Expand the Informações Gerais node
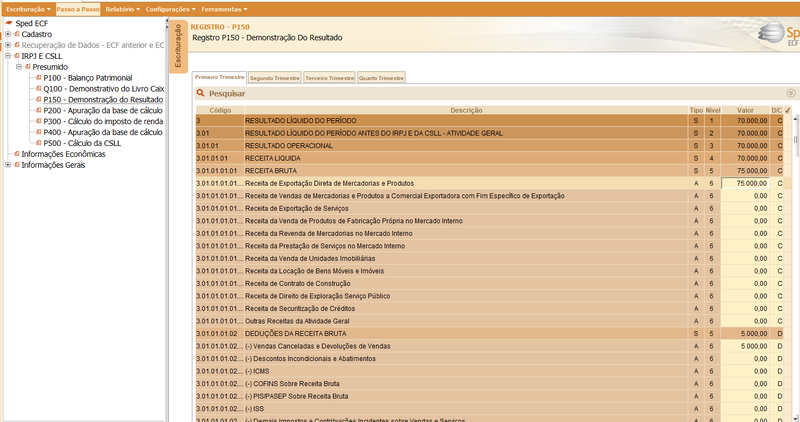800x422 pixels. 8,165
